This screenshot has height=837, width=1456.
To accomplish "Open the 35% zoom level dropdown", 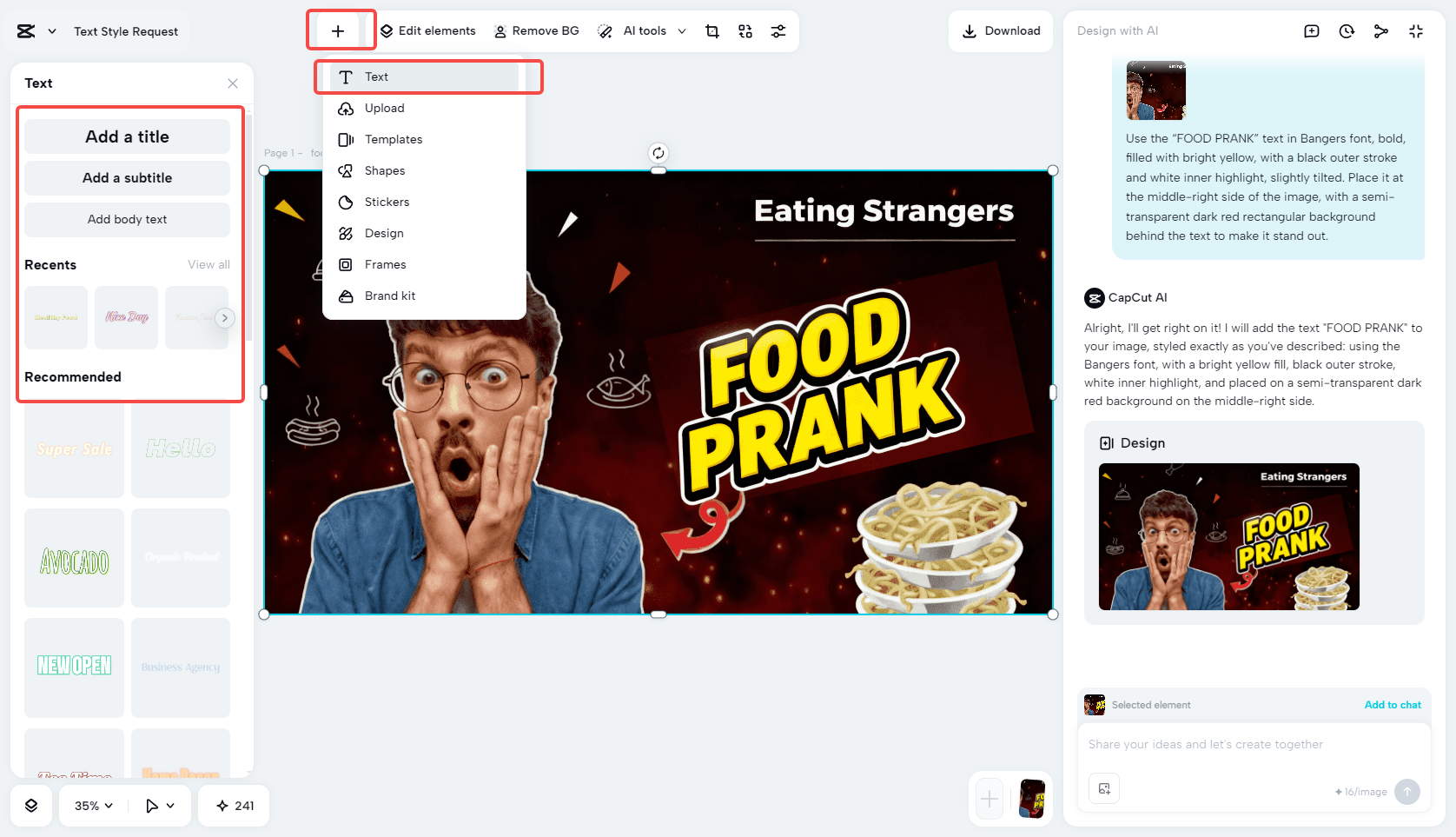I will (90, 806).
